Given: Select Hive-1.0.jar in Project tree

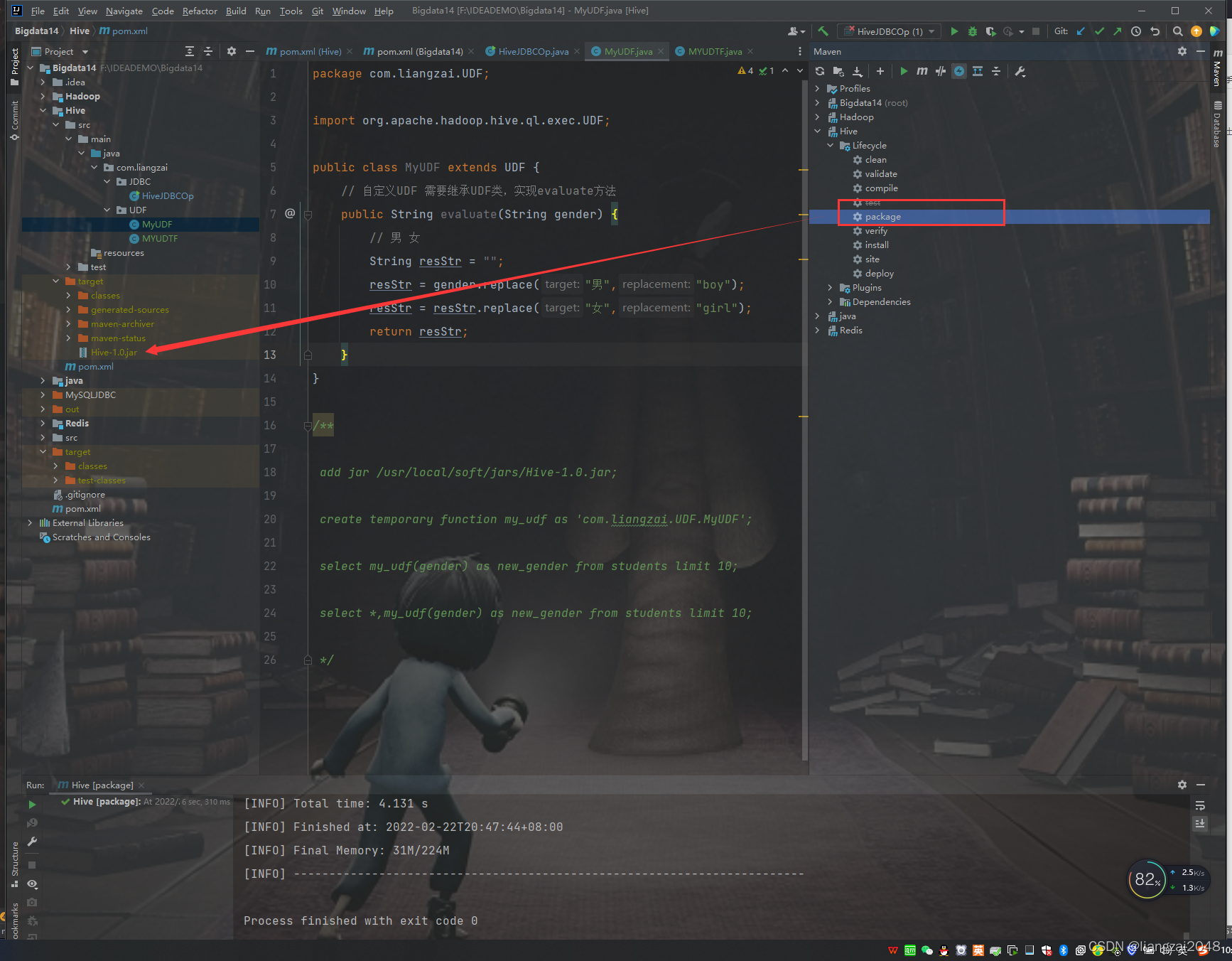Looking at the screenshot, I should (x=114, y=352).
